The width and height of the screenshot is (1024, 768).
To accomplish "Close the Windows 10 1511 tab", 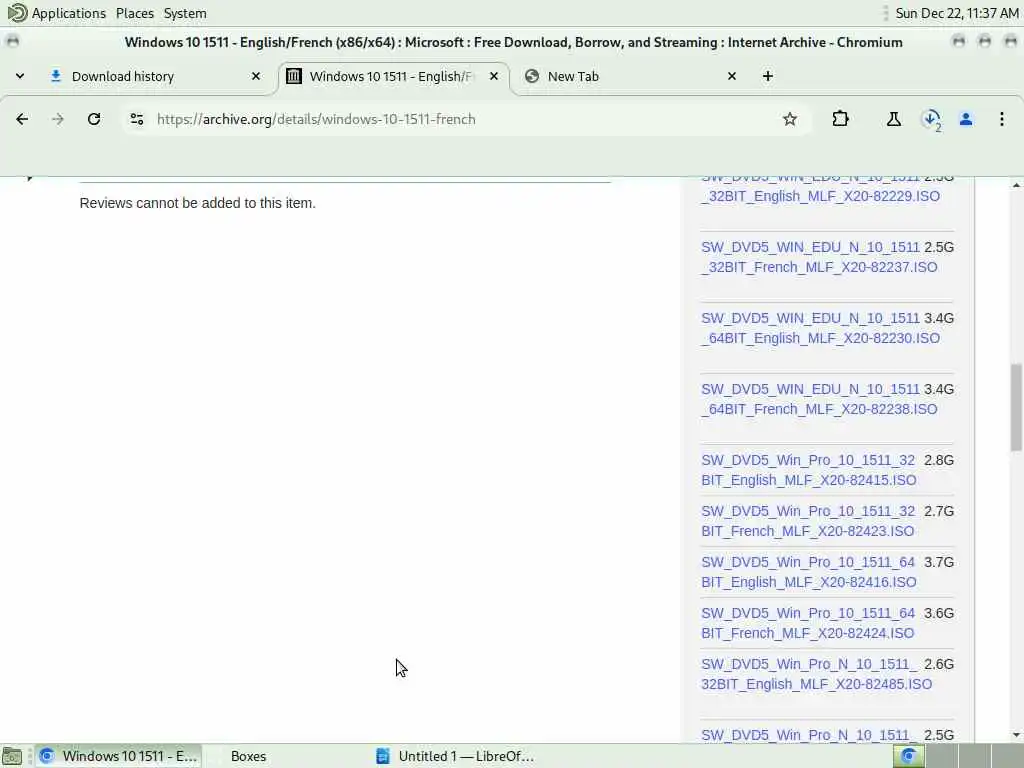I will point(494,76).
